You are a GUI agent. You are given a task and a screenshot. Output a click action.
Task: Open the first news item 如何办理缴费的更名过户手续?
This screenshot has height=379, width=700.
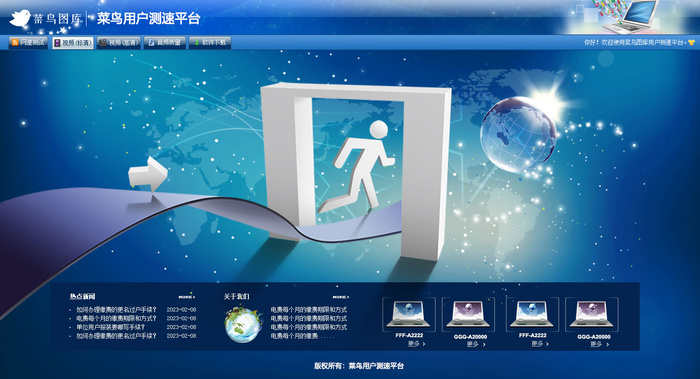[x=117, y=309]
